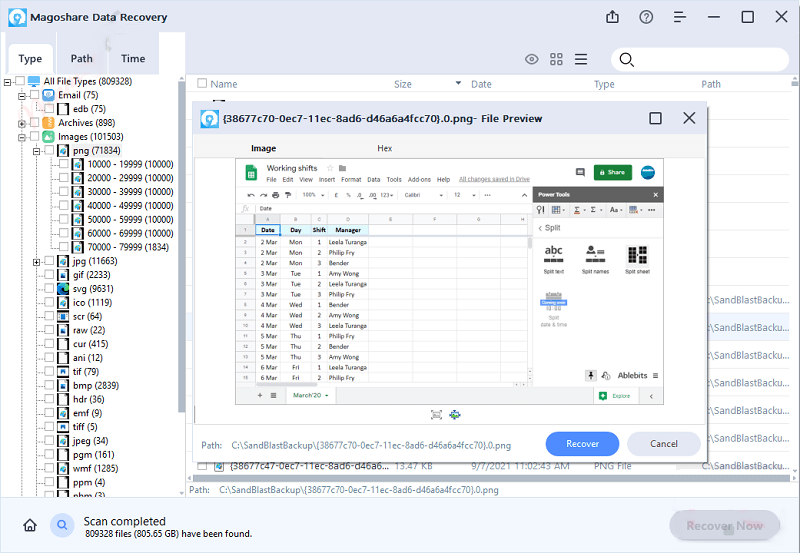Click the Magoshare app logo in title bar
800x553 pixels.
[17, 17]
